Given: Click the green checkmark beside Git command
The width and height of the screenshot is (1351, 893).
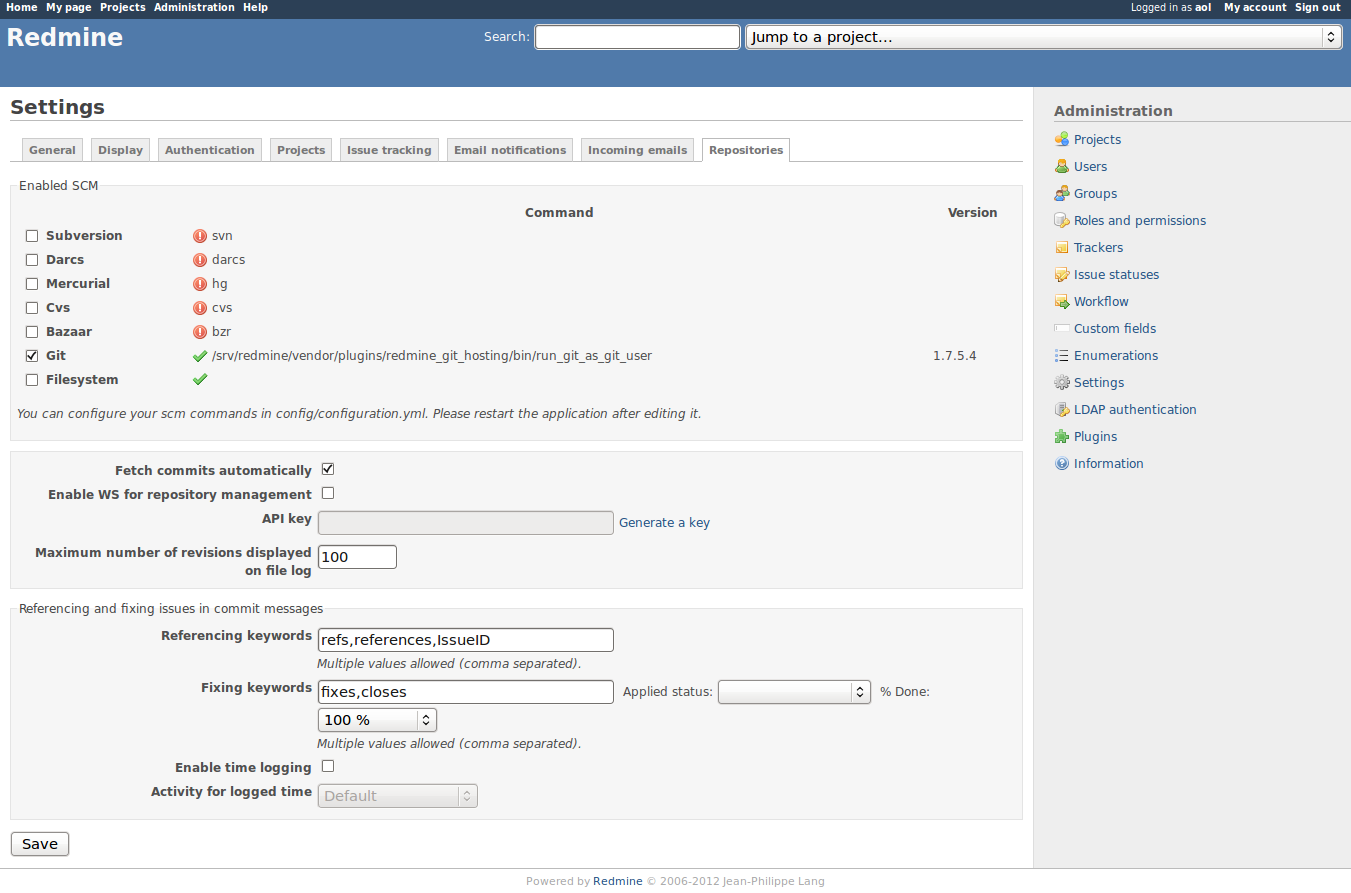Looking at the screenshot, I should click(x=200, y=356).
